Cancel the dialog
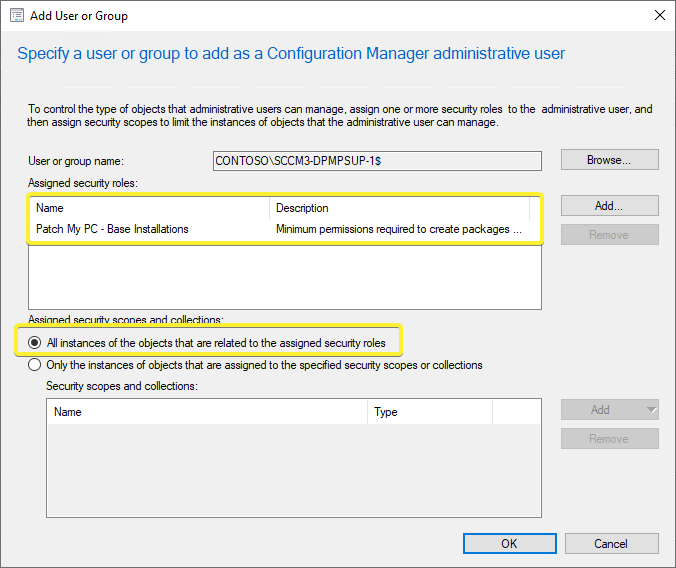Image resolution: width=676 pixels, height=568 pixels. 612,543
